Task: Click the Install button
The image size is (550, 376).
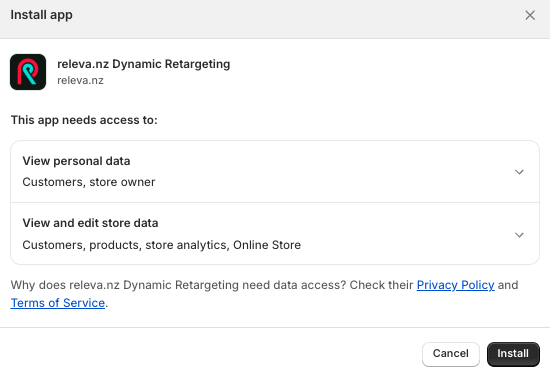Action: click(x=513, y=354)
